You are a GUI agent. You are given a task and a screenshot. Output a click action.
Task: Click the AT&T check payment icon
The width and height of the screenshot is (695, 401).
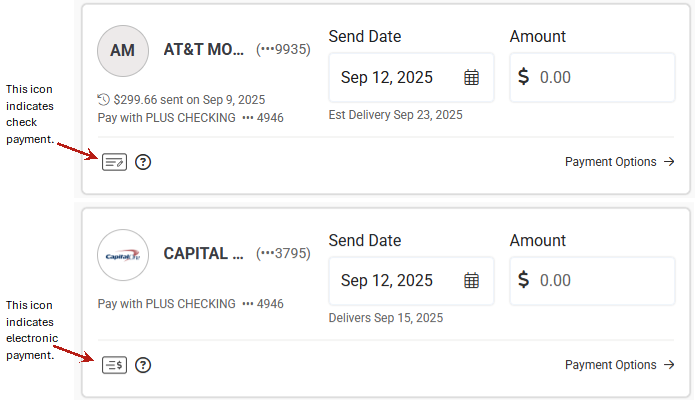coord(114,162)
